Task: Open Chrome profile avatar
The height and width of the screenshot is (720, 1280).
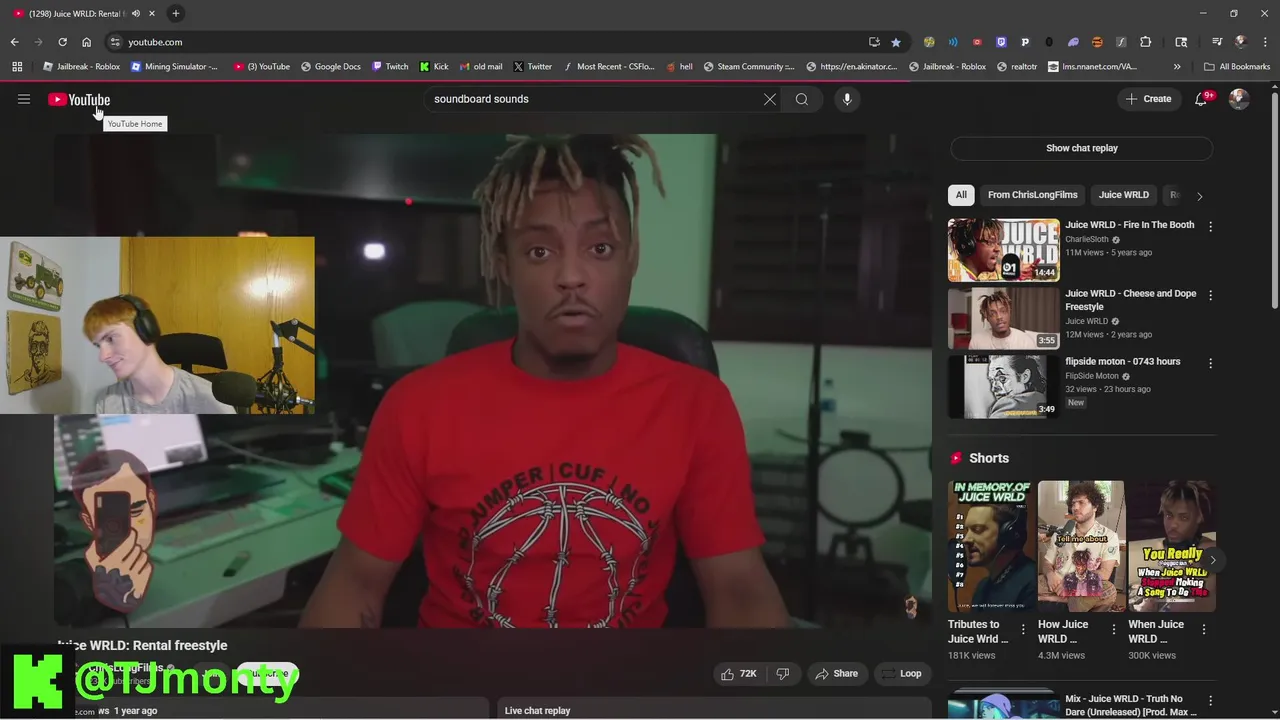Action: pyautogui.click(x=1241, y=42)
